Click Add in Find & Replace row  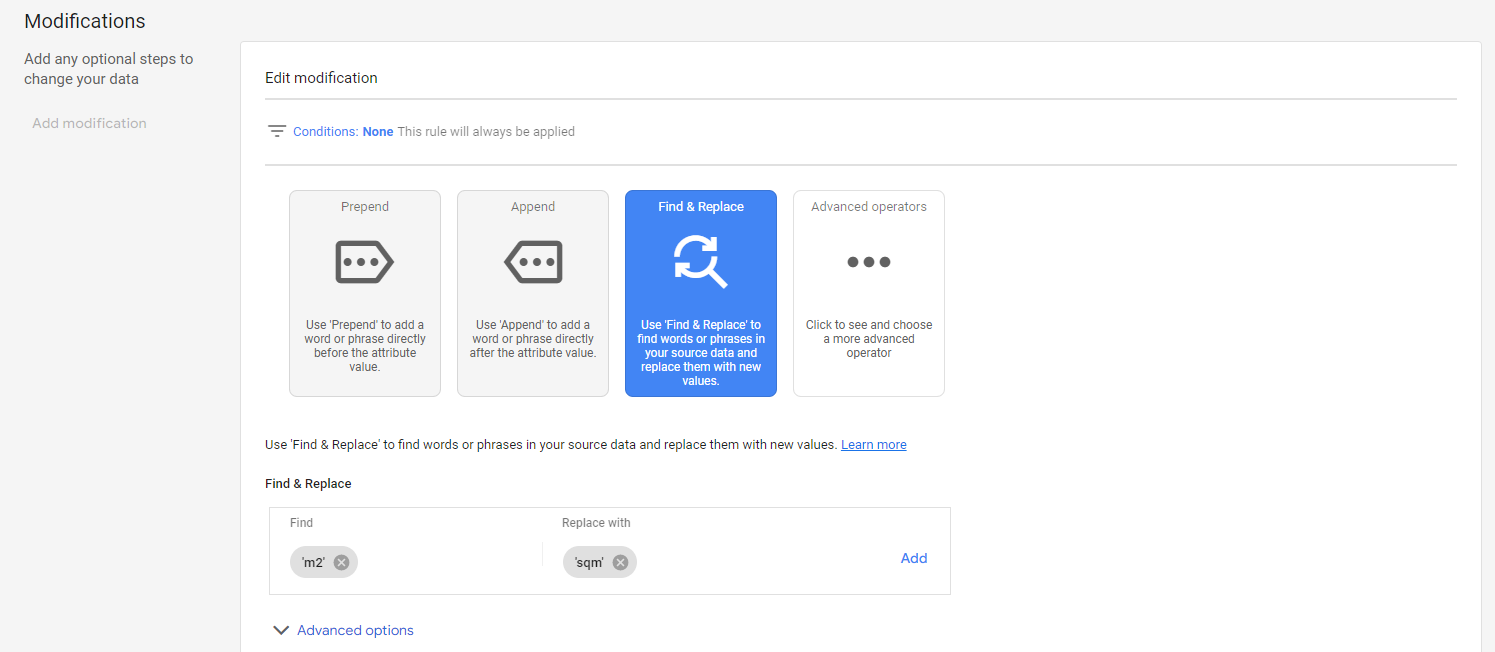914,558
